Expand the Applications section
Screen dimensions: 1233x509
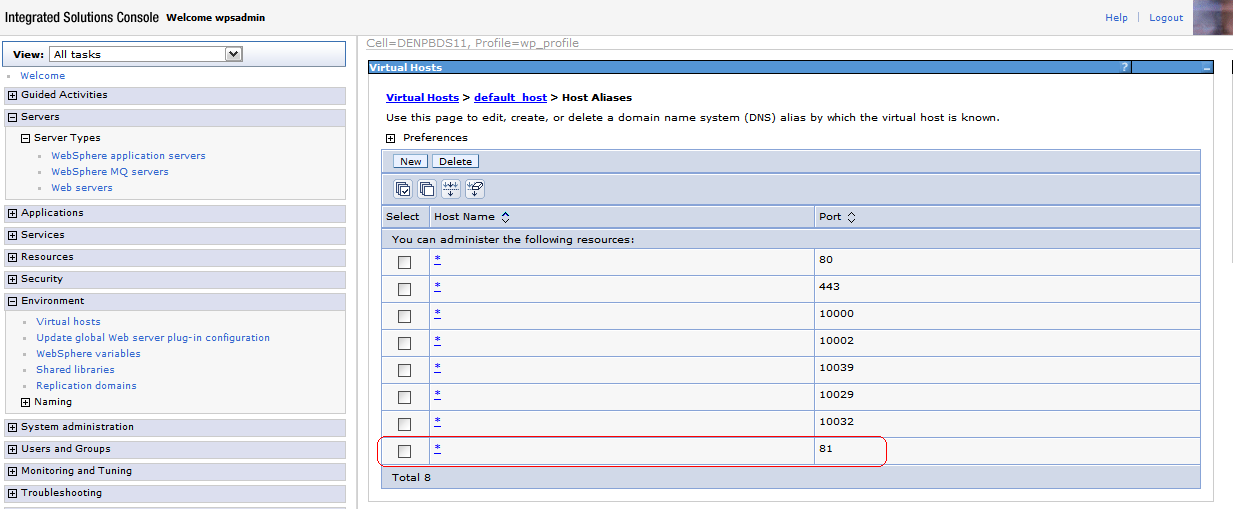[x=12, y=213]
